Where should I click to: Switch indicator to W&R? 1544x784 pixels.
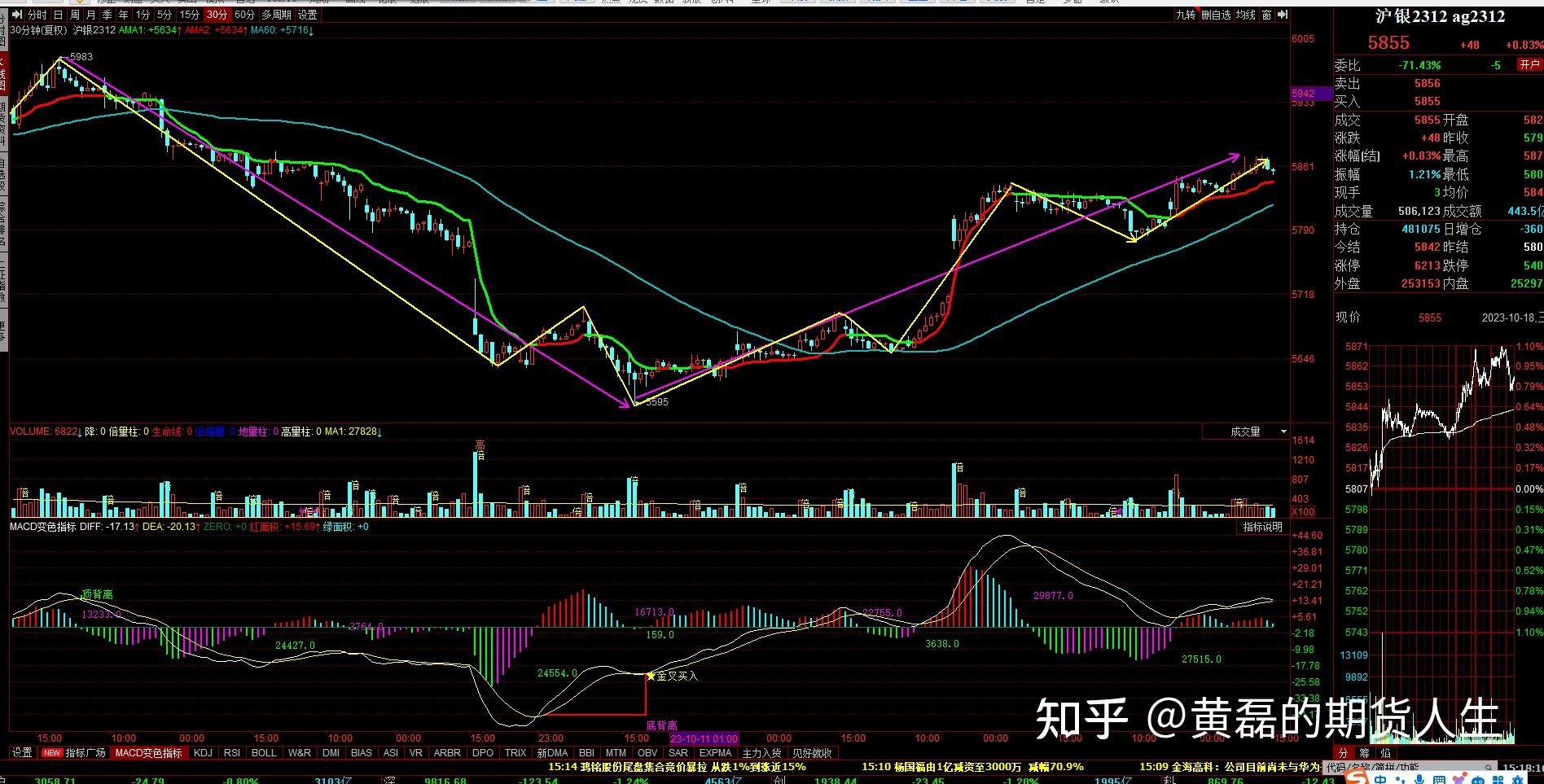pos(300,753)
